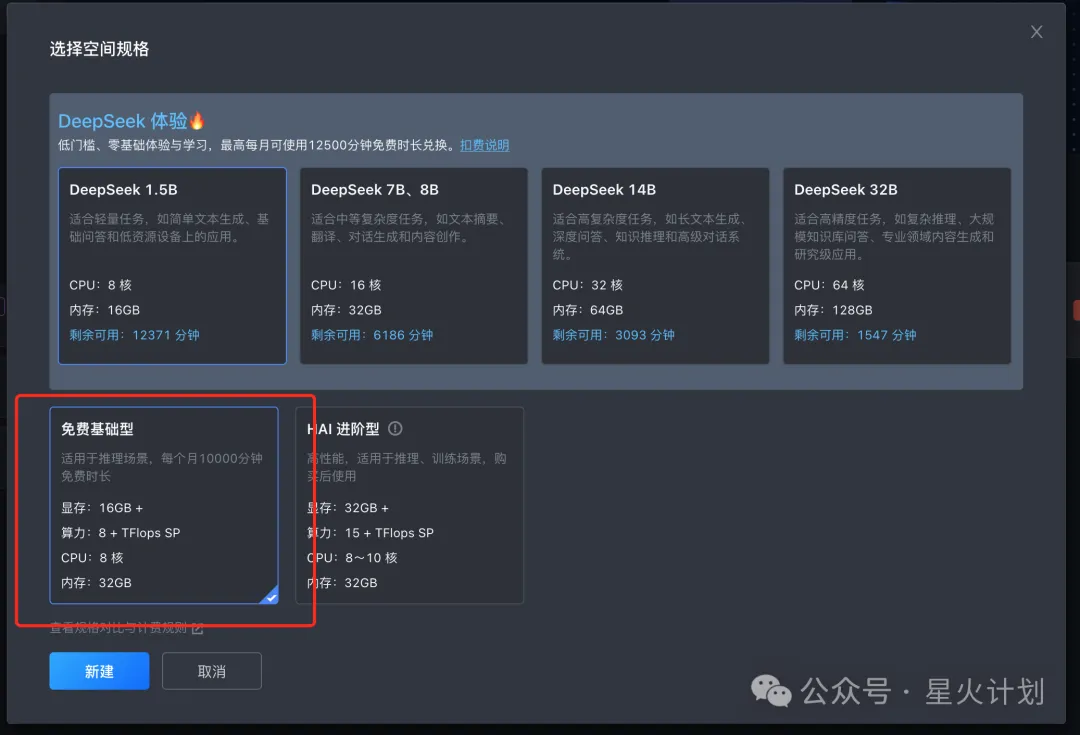The image size is (1080, 735).
Task: Choose the DeepSeek 14B spec card
Action: pyautogui.click(x=655, y=266)
